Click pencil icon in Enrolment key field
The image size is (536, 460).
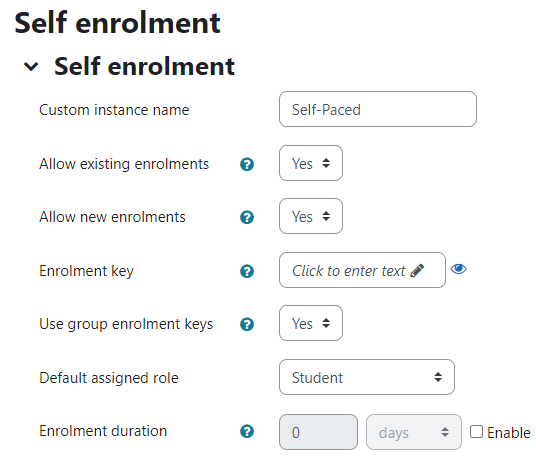(x=417, y=270)
